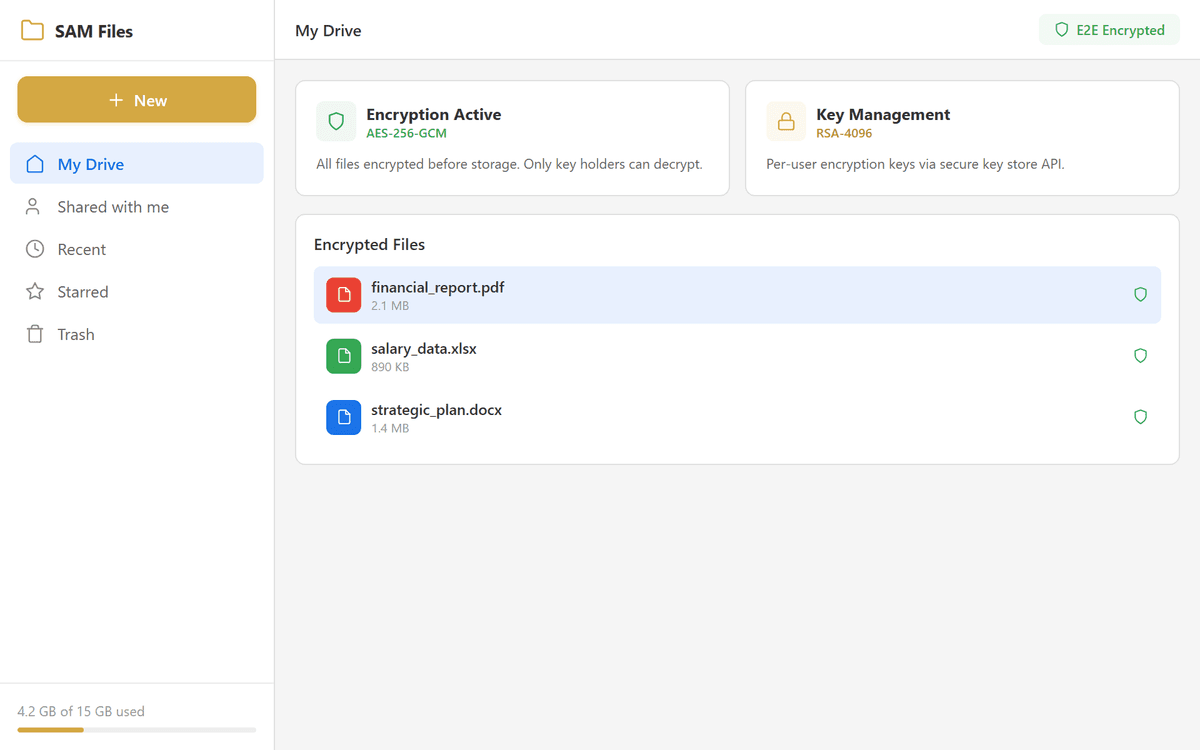Show Recent files
This screenshot has width=1200, height=750.
82,250
